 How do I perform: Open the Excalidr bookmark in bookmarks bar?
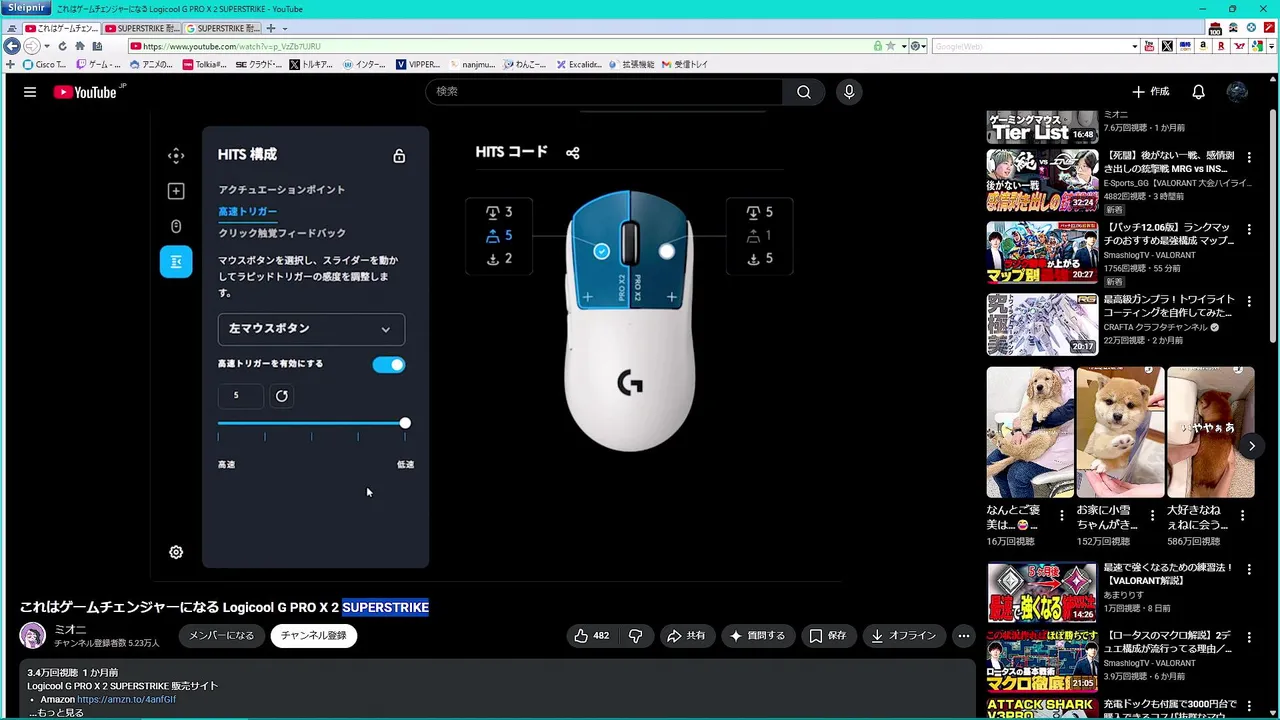[579, 64]
